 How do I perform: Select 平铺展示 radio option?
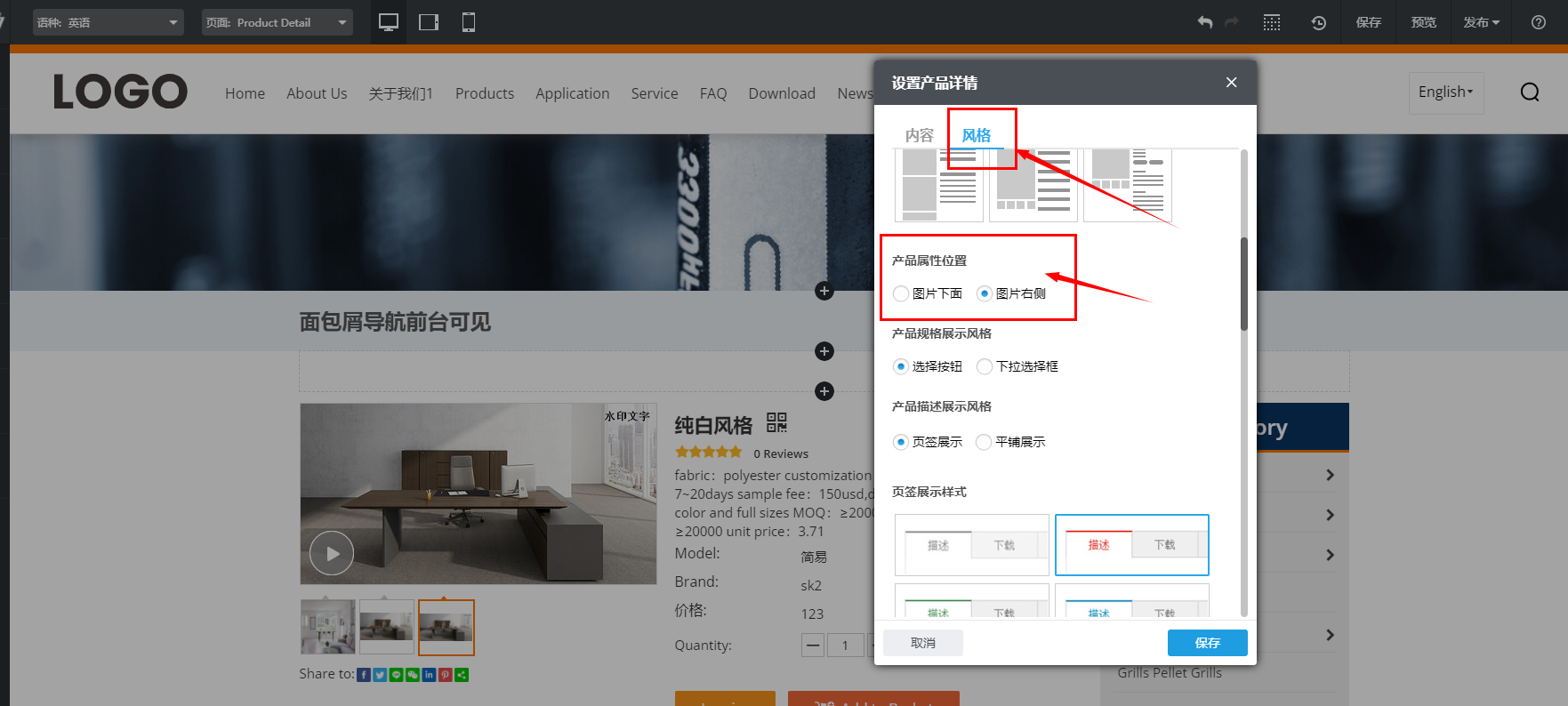(984, 442)
